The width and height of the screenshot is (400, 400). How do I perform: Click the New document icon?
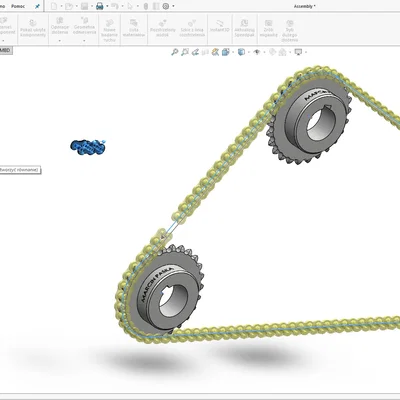54,6
